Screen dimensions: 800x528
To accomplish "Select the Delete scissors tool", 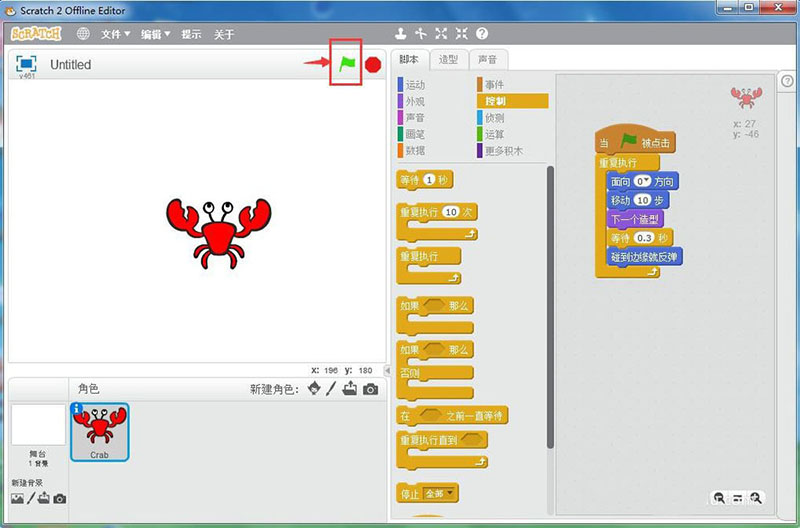I will (420, 34).
